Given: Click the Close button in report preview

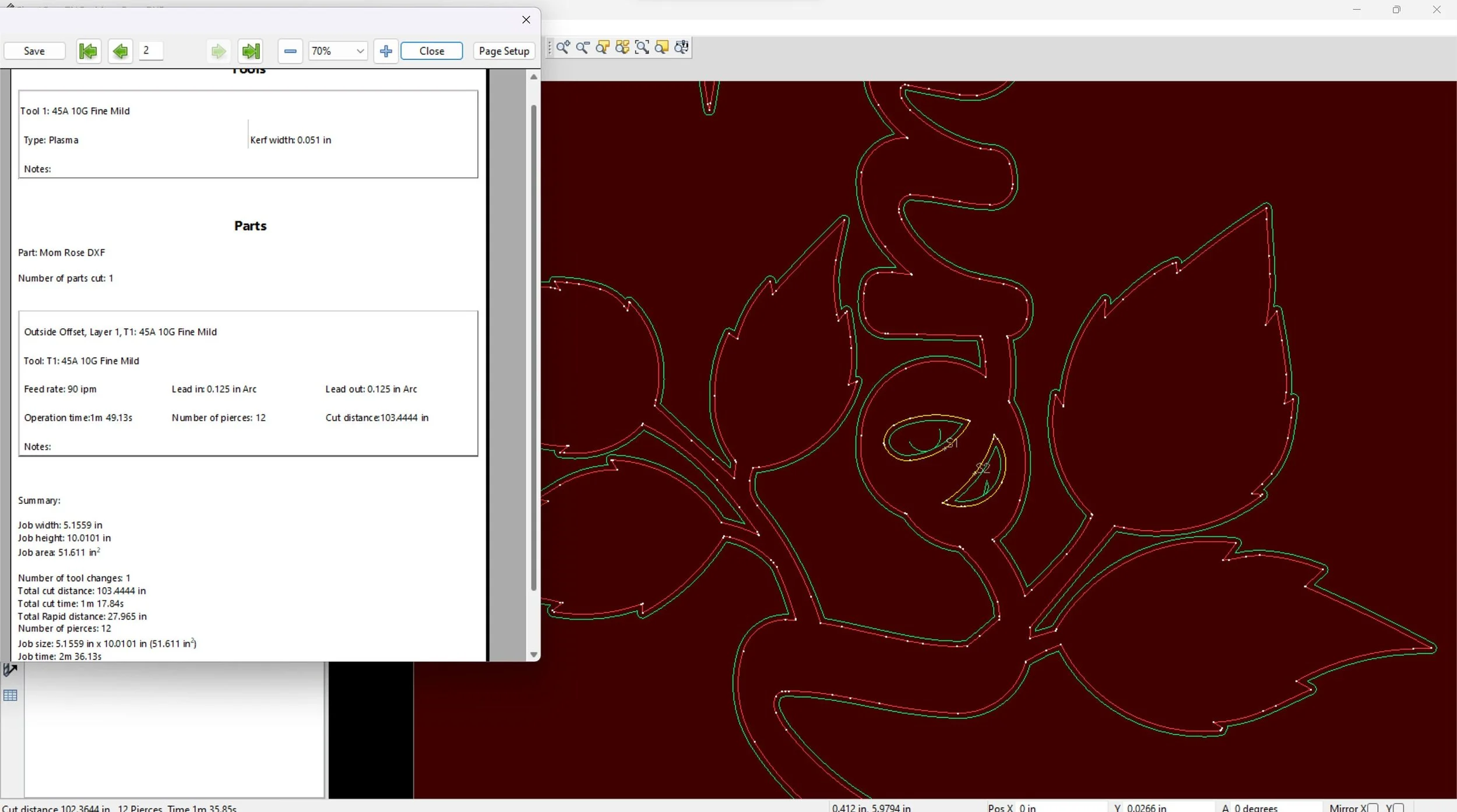Looking at the screenshot, I should tap(431, 51).
